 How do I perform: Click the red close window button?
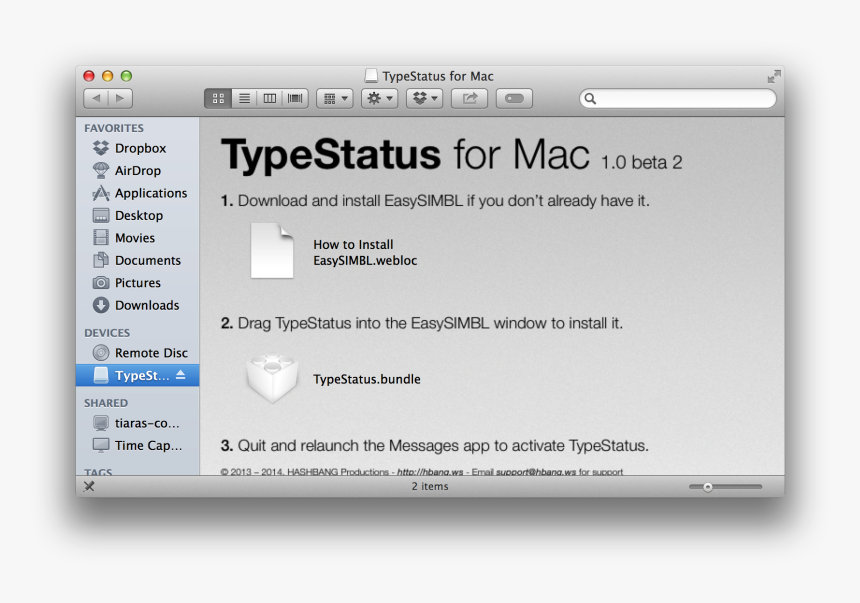coord(89,76)
